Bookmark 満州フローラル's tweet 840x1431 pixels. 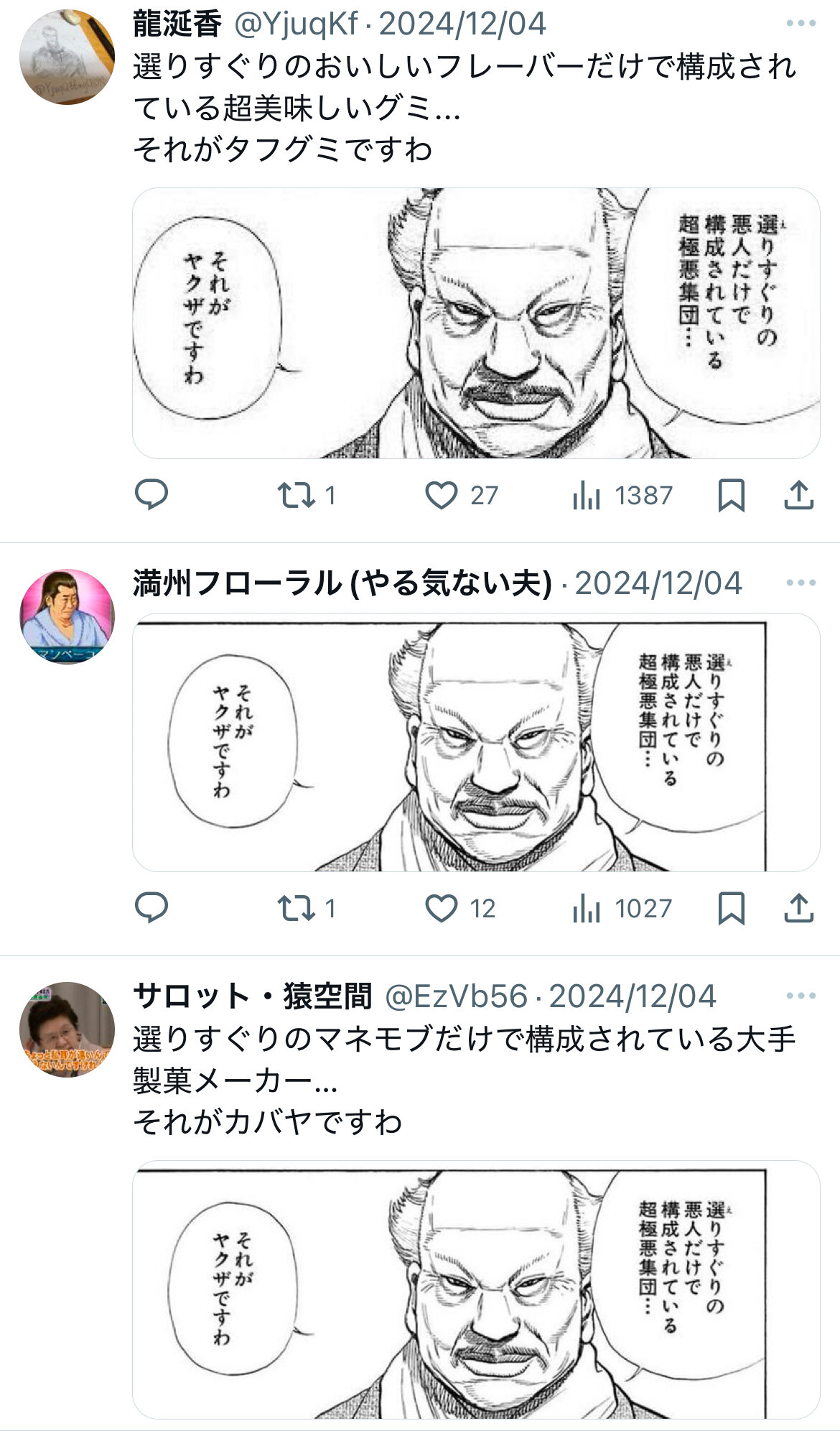tap(731, 908)
